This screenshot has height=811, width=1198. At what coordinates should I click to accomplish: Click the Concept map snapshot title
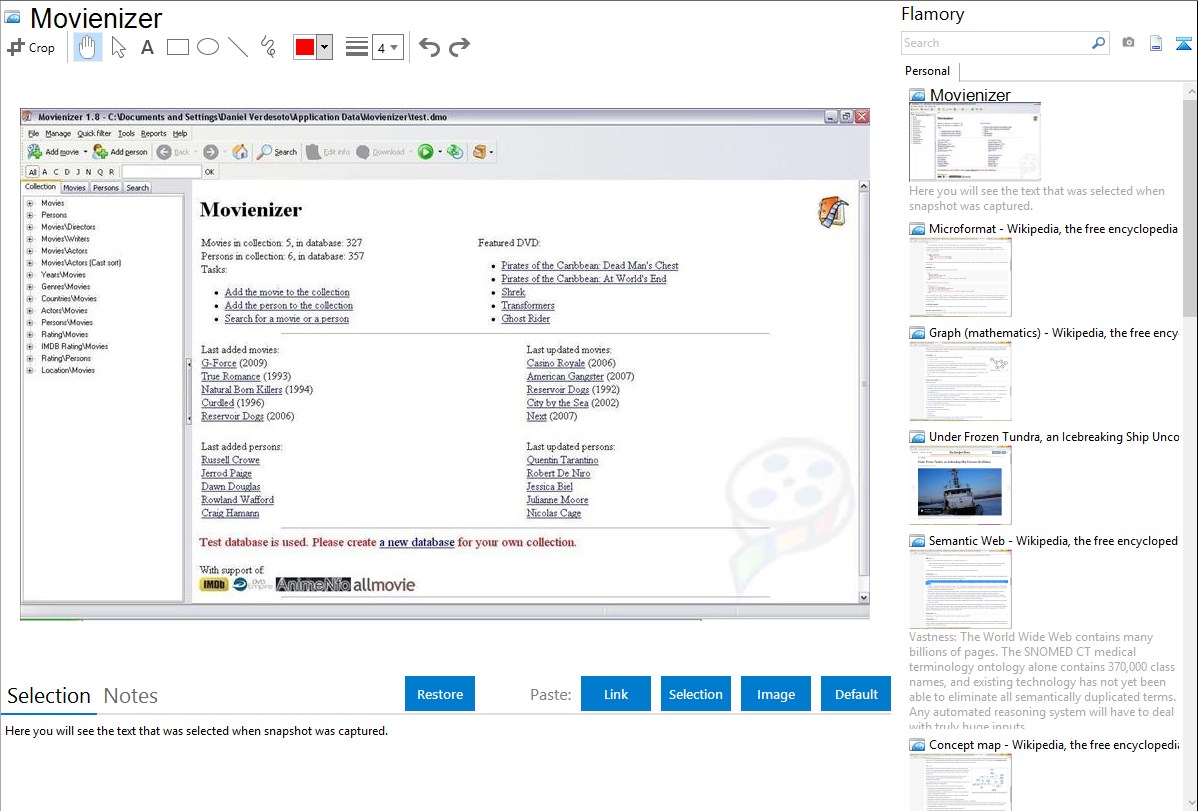(x=1053, y=744)
